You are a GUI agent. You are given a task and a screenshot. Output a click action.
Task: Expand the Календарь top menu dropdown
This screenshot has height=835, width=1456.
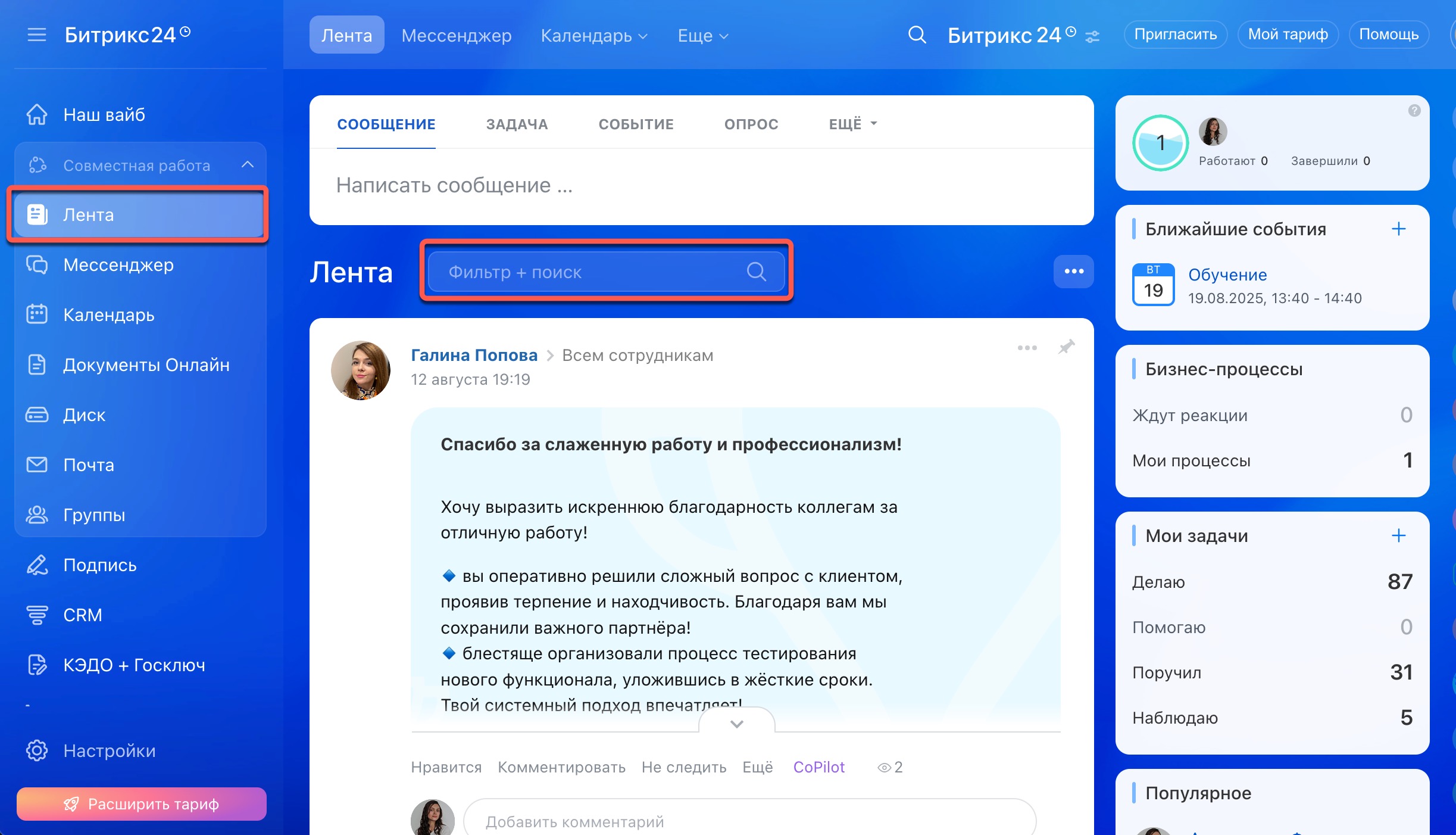(594, 35)
